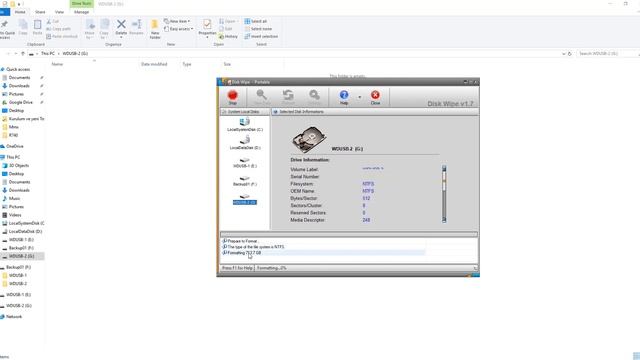Click Select none in the ribbon
Image resolution: width=640 pixels, height=360 pixels.
click(x=258, y=29)
